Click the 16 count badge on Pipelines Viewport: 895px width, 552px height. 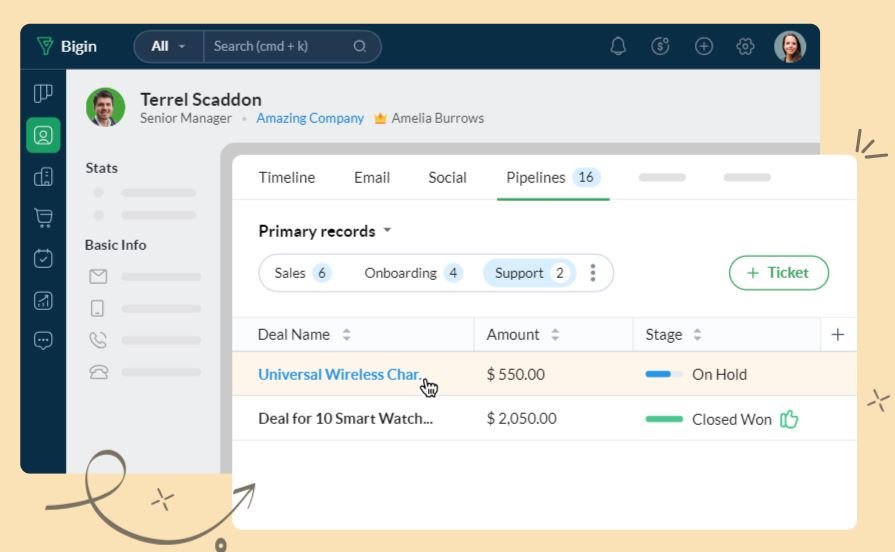click(x=586, y=178)
